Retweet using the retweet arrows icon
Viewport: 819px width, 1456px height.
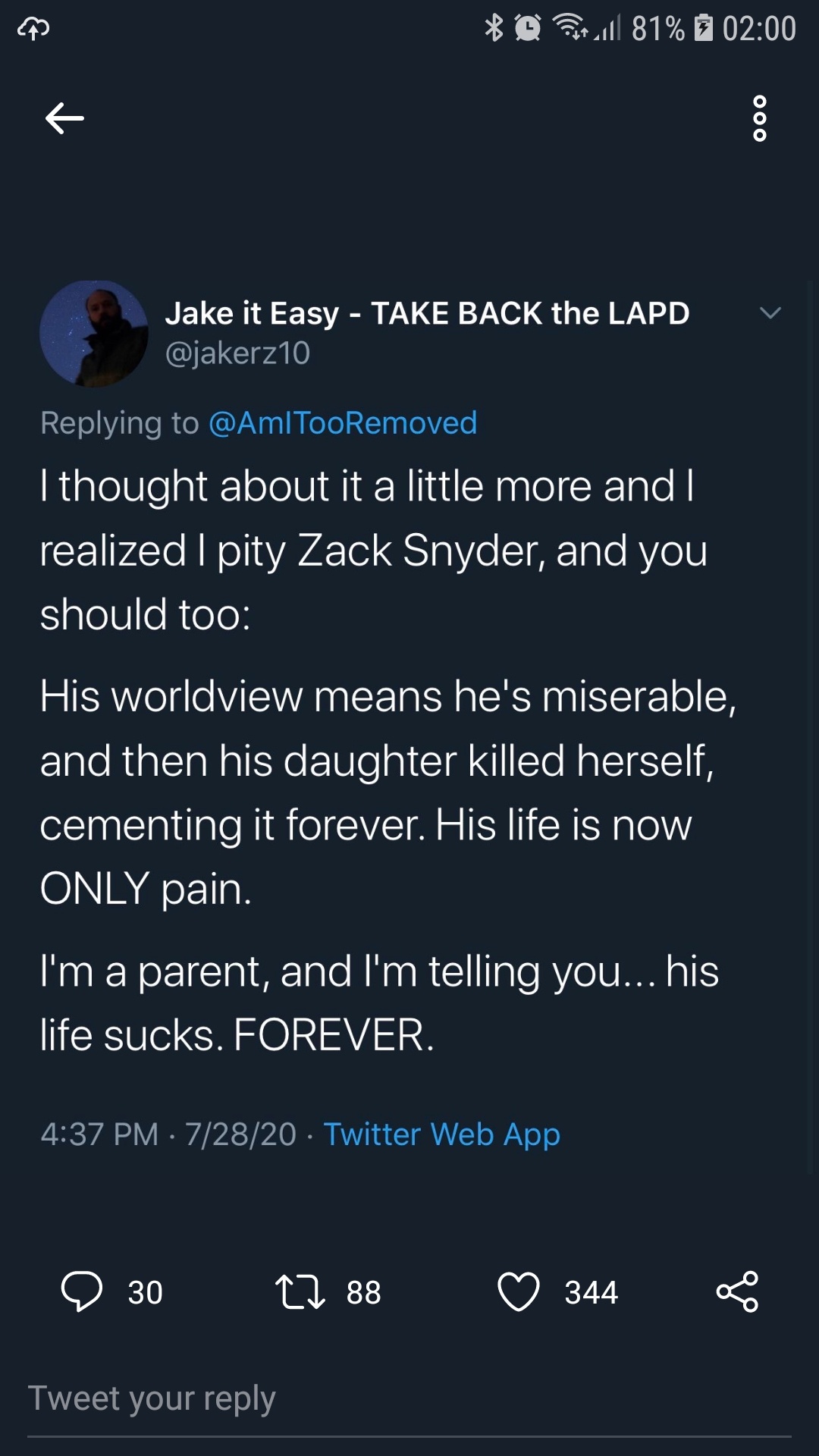[300, 1292]
